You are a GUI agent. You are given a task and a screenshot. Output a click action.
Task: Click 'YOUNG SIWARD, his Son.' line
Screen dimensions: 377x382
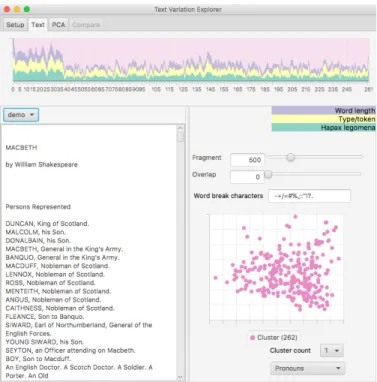pos(44,342)
